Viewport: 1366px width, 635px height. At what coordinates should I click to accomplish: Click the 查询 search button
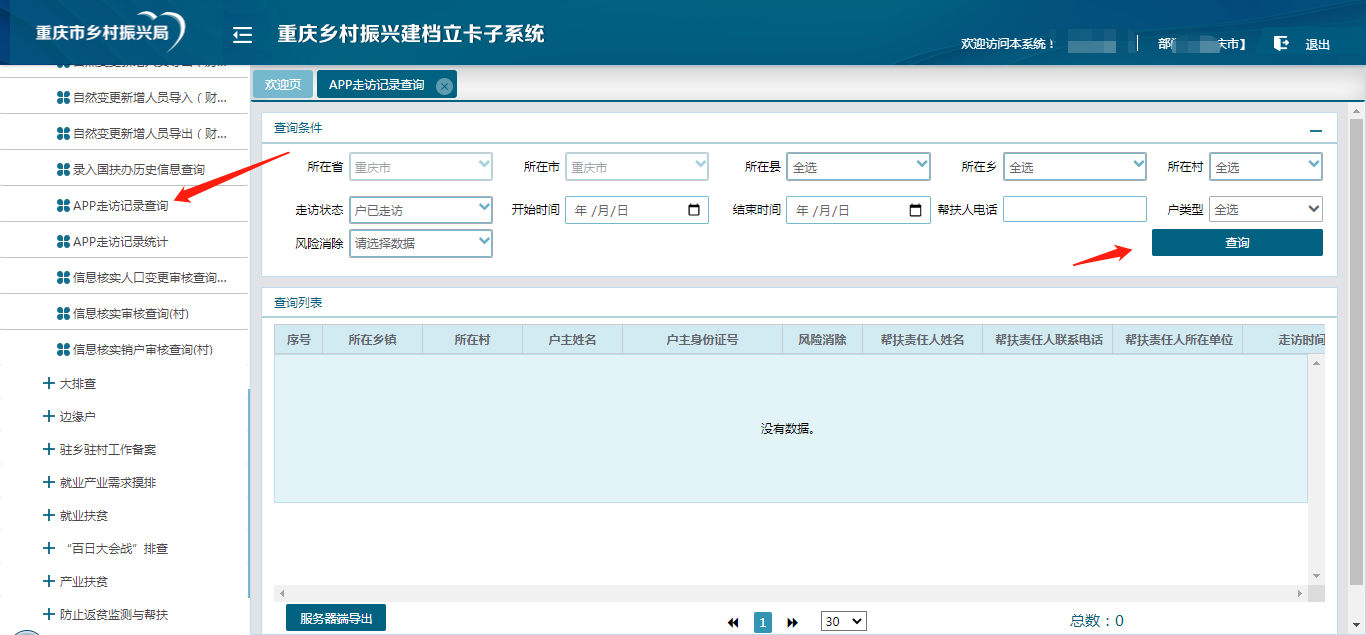coord(1237,243)
